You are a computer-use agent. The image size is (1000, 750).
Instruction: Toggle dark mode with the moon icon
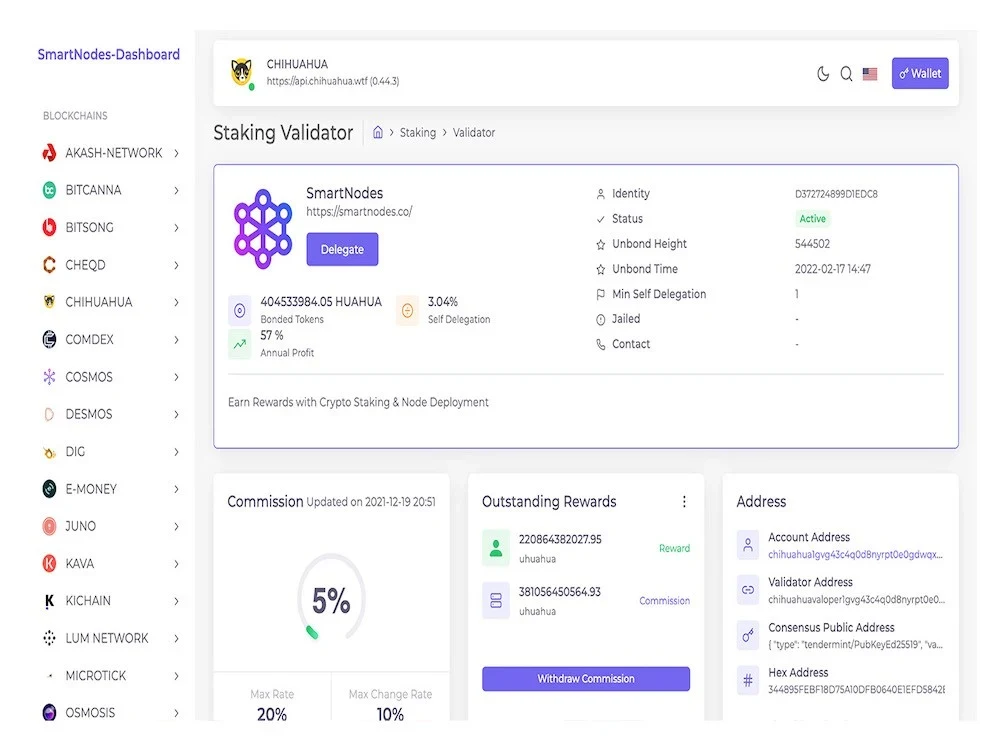click(x=823, y=74)
